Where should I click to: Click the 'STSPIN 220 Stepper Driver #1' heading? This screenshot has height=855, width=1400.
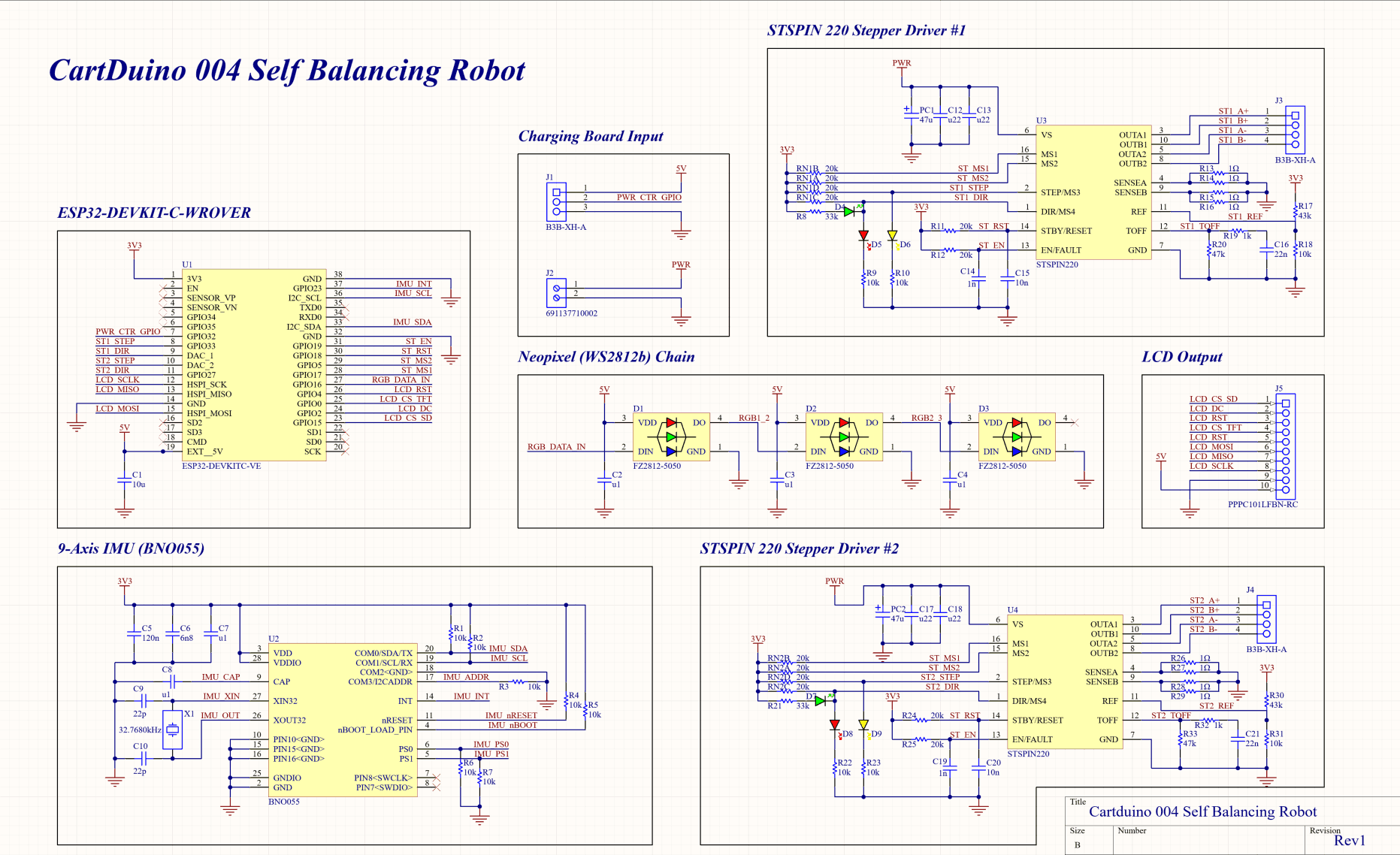pos(866,31)
